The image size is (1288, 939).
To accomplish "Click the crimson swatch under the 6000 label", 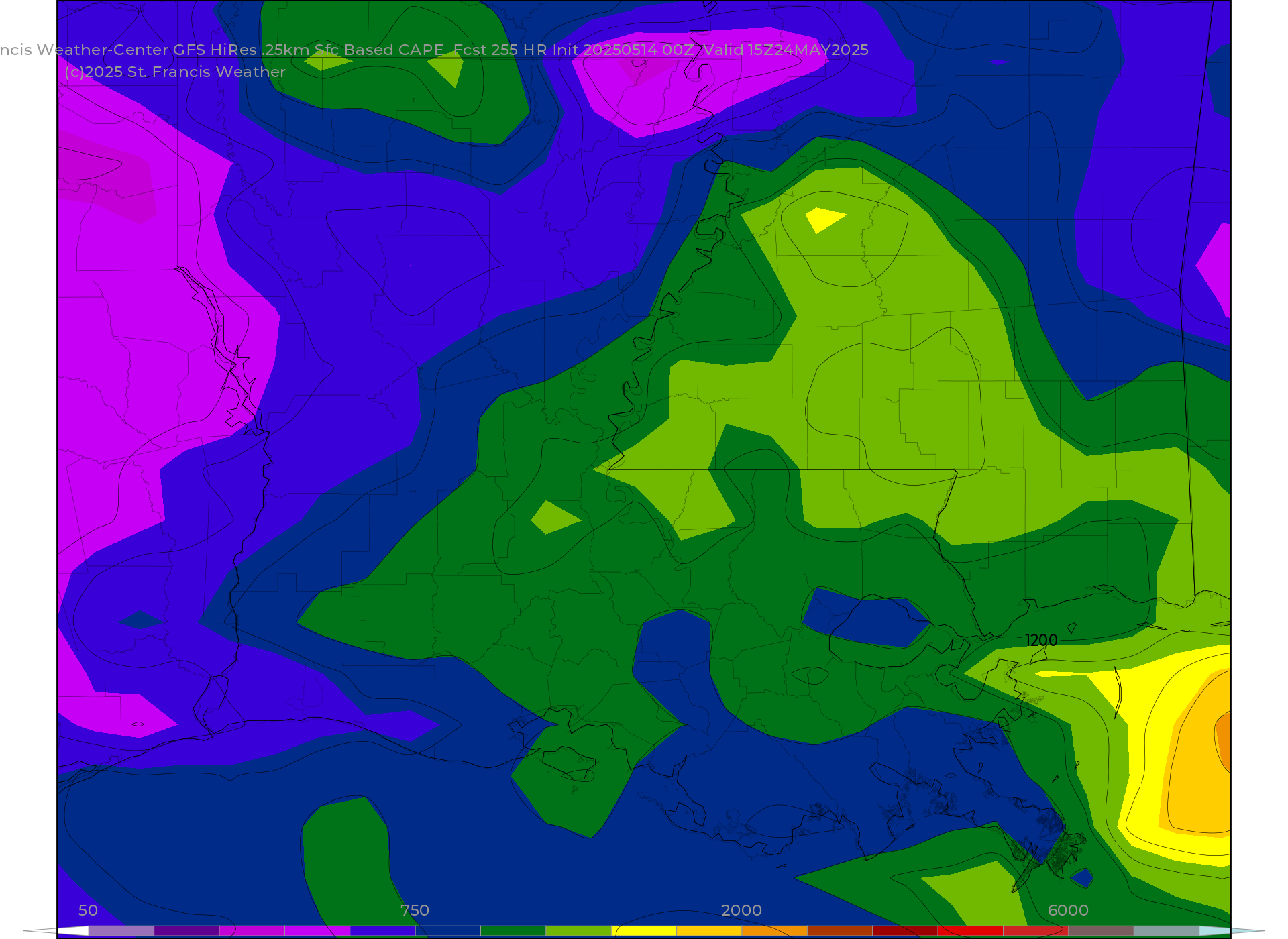I will click(x=1036, y=931).
